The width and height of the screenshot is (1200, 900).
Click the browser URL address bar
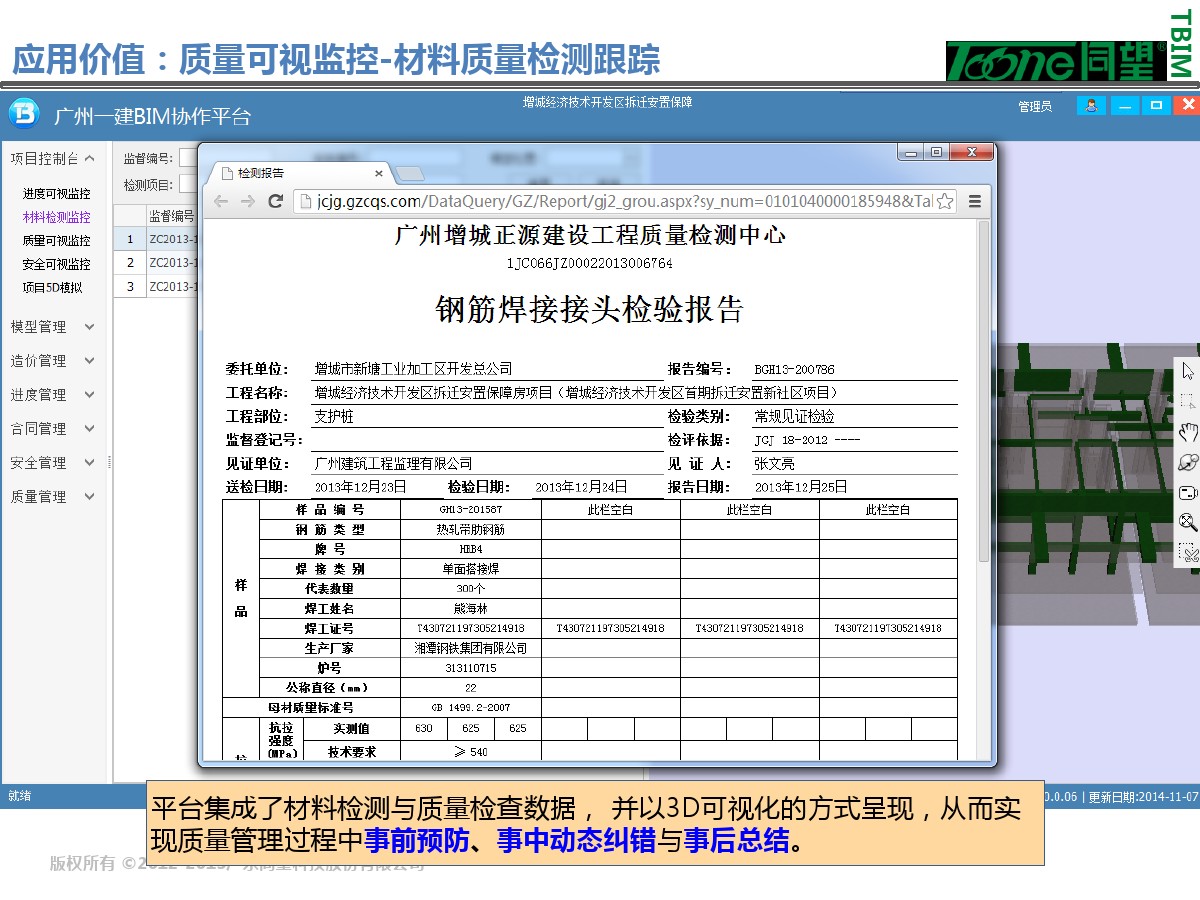pos(620,202)
